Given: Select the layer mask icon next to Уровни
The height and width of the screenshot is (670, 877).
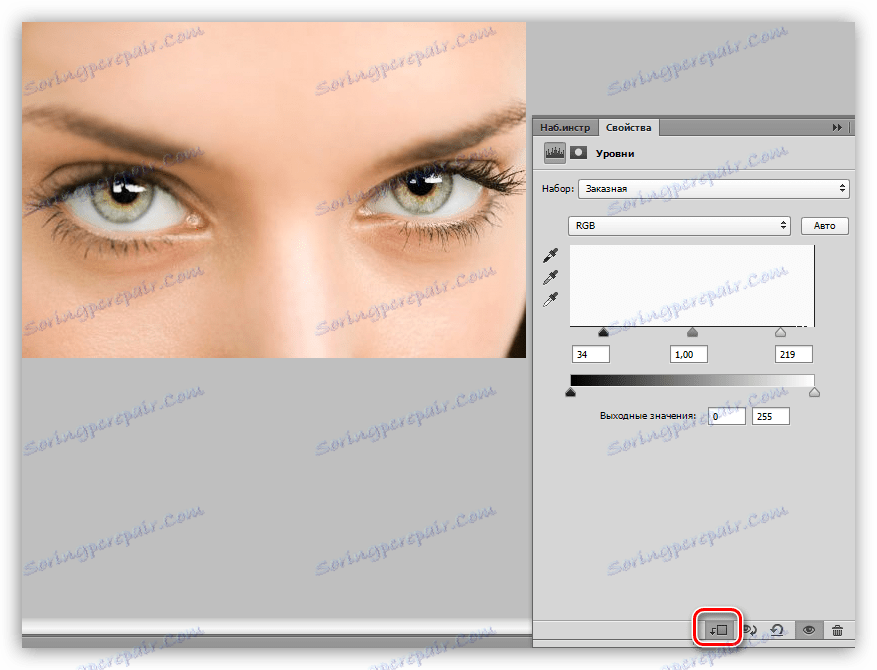Looking at the screenshot, I should tap(578, 153).
